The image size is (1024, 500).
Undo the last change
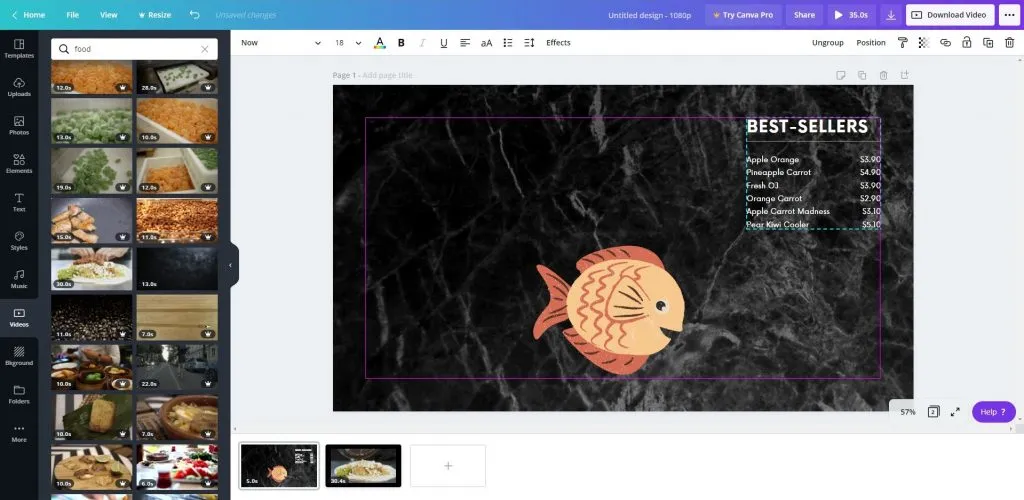pos(195,14)
